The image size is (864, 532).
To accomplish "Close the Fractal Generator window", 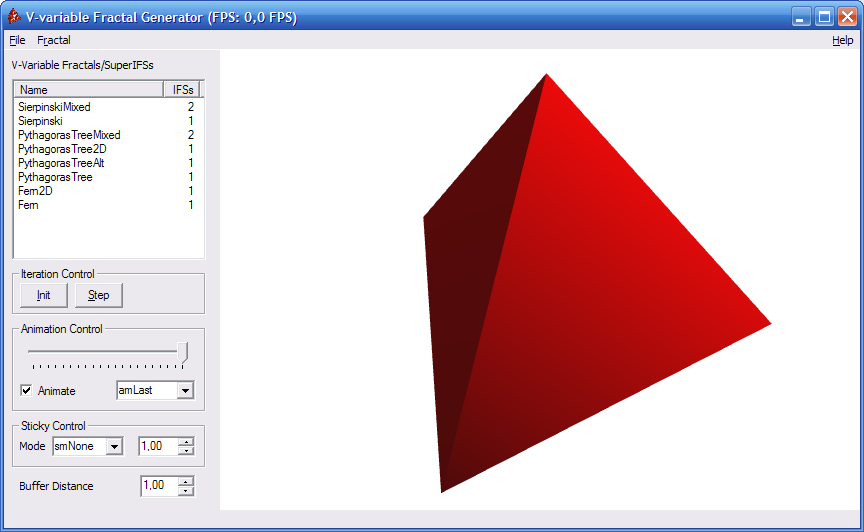I will [x=847, y=17].
